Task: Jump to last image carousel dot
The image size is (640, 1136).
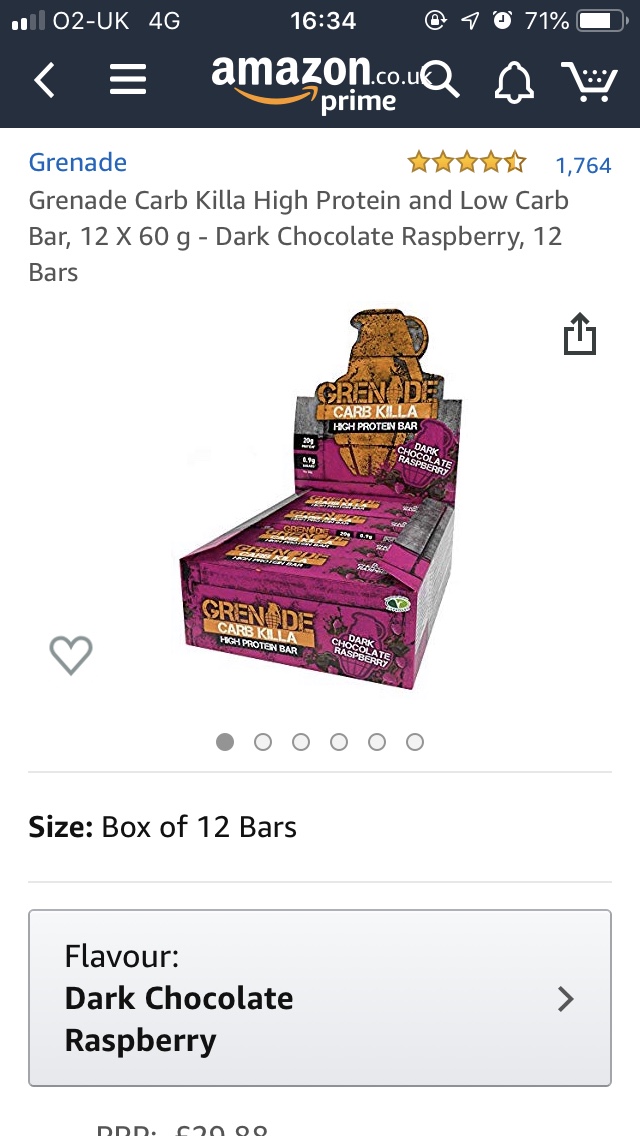Action: tap(415, 742)
